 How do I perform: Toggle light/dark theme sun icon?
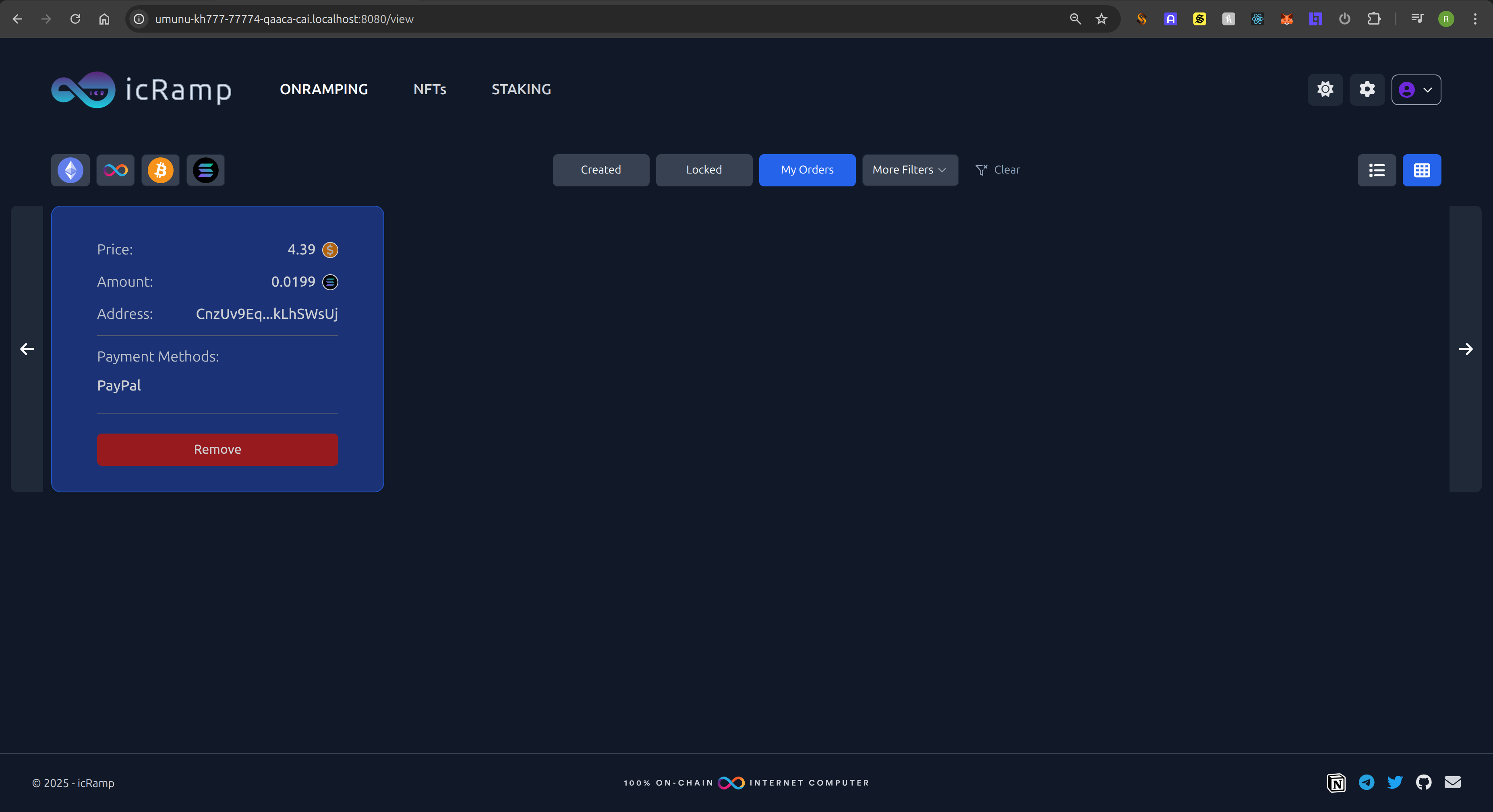point(1325,89)
